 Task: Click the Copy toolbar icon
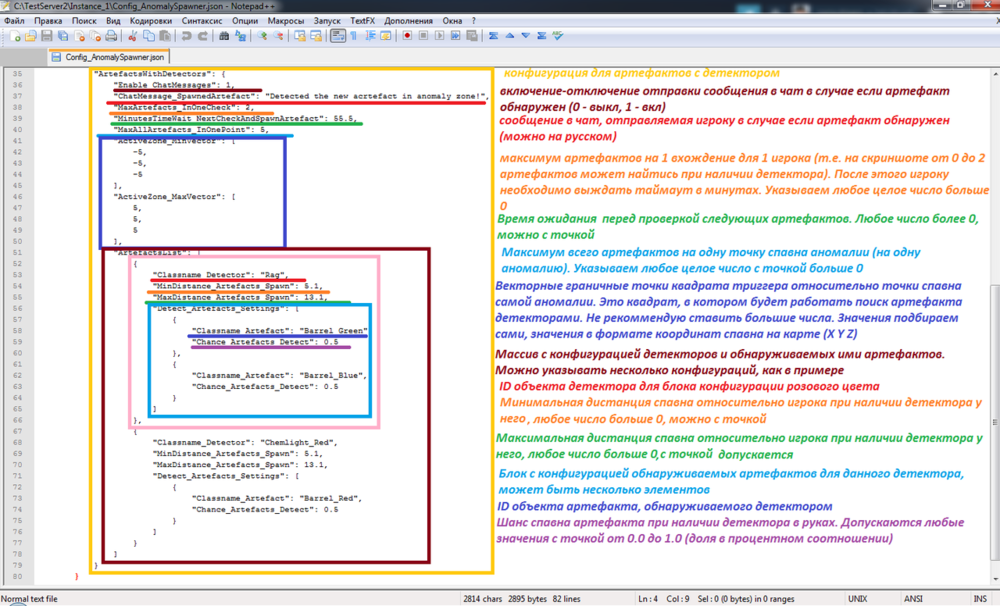(x=149, y=36)
